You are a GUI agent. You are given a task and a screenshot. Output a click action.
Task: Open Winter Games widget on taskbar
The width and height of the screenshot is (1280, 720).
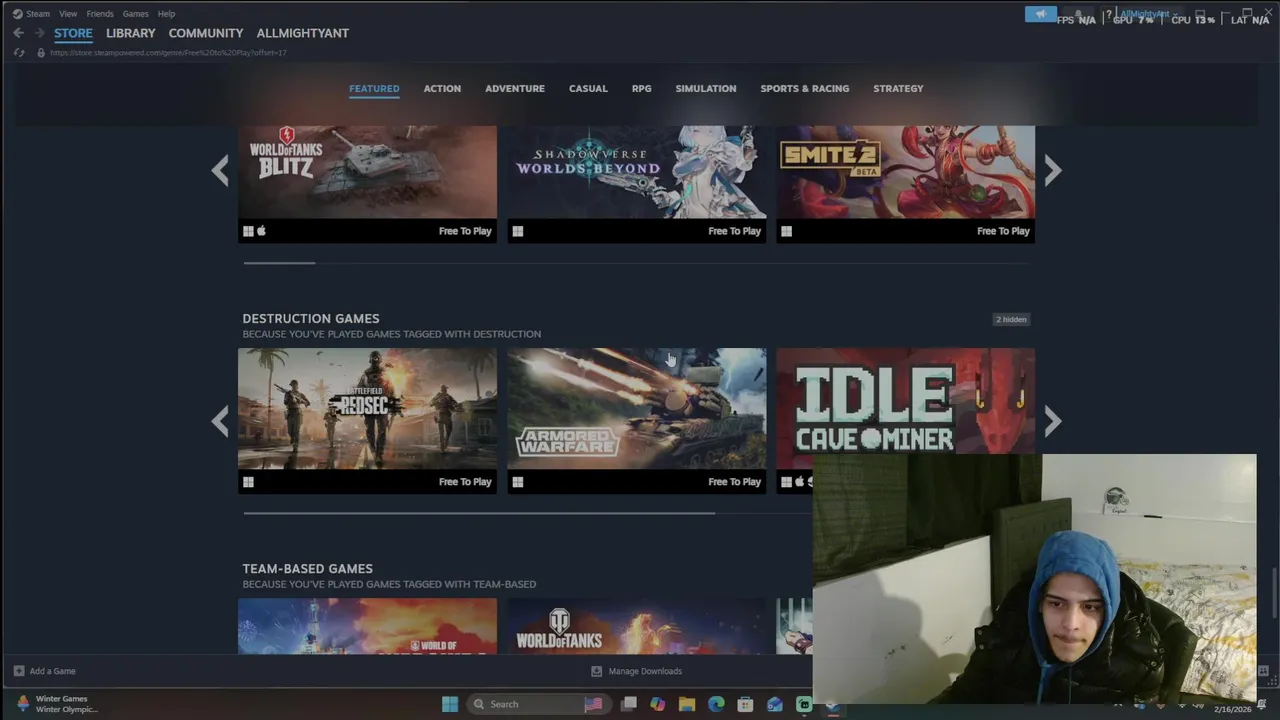(x=58, y=704)
